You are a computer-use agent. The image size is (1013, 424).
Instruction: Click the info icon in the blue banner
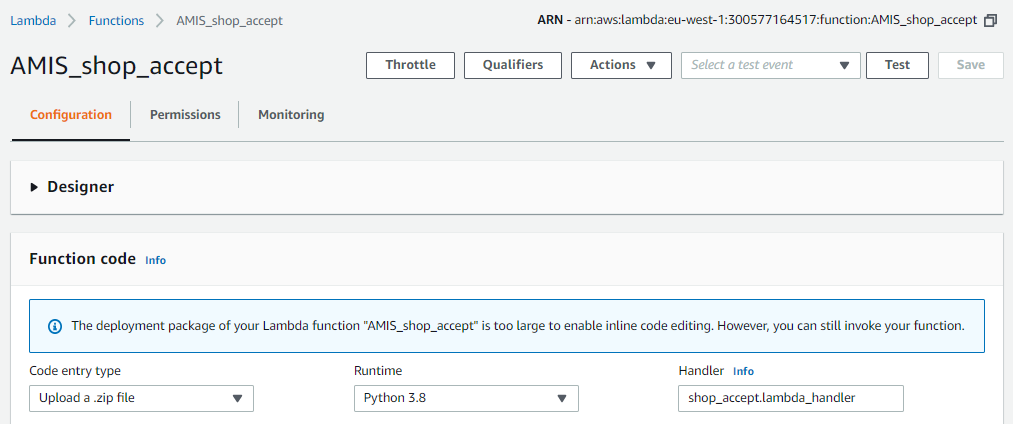(54, 326)
